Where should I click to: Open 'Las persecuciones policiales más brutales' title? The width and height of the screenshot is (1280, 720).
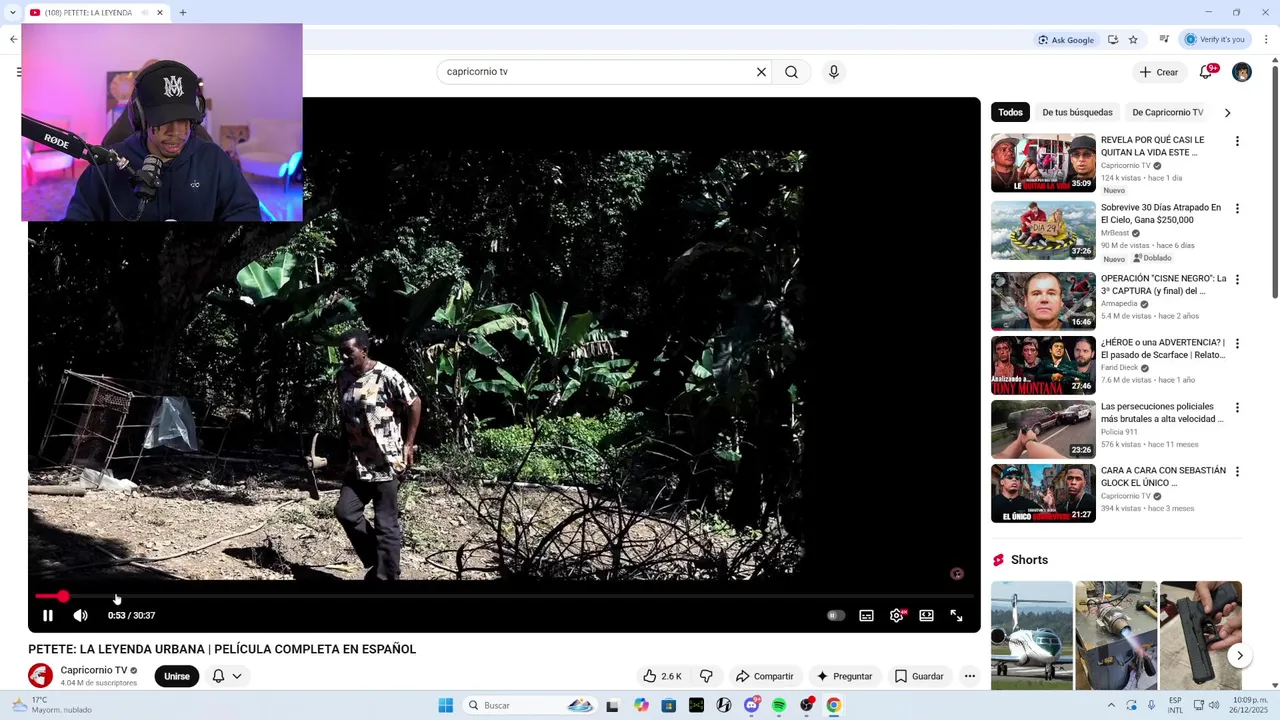click(x=1162, y=413)
